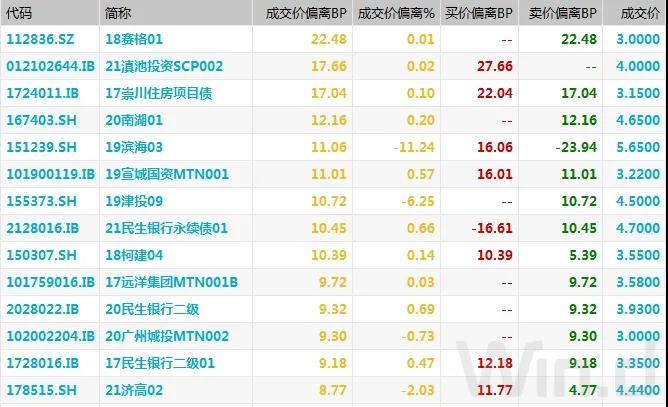
Task: Click 卖价偏离BP value 5.39
Action: click(x=583, y=255)
